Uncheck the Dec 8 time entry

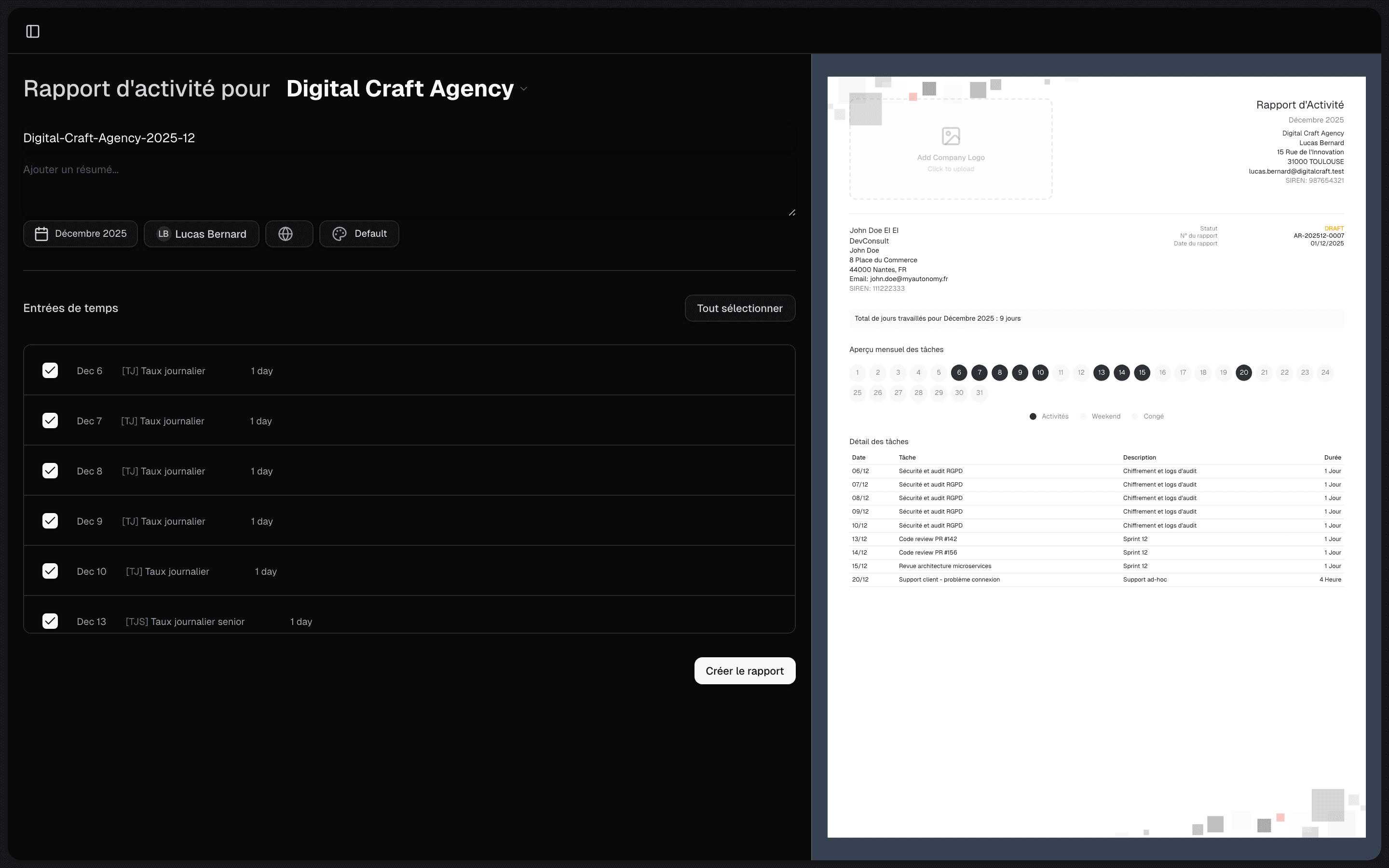(x=50, y=471)
